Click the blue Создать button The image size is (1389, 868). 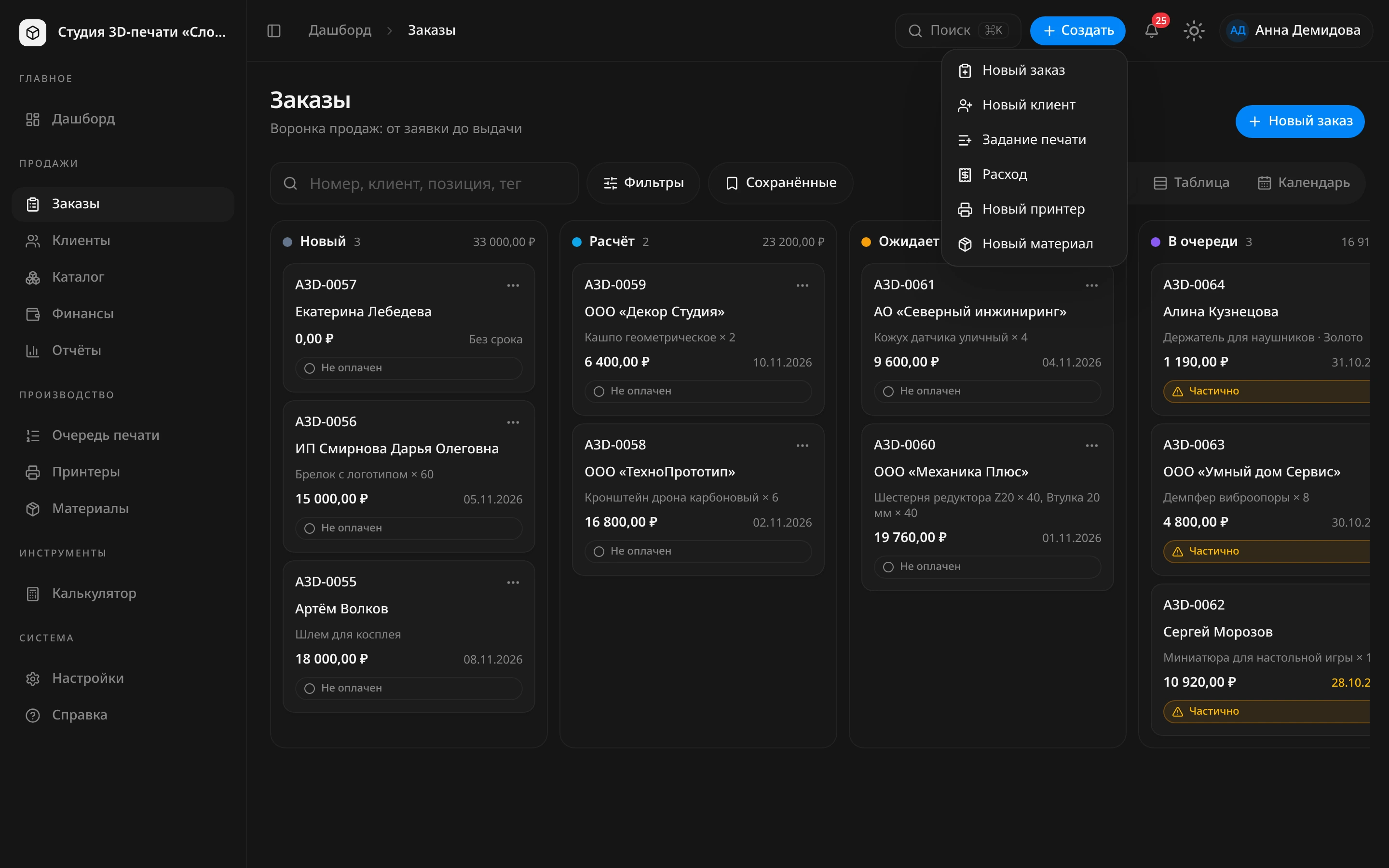[1077, 30]
